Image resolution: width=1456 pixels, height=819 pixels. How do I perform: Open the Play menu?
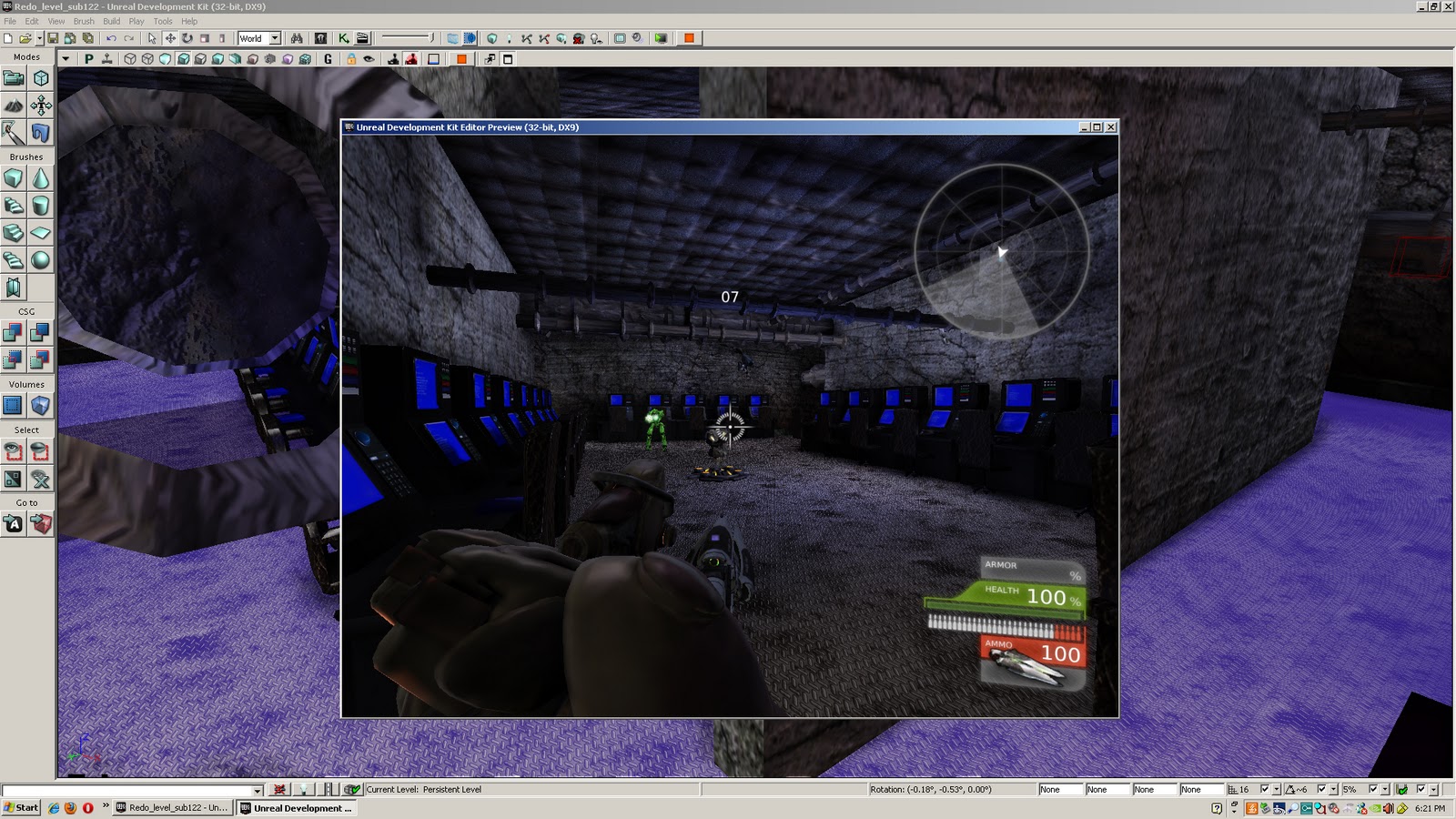136,21
